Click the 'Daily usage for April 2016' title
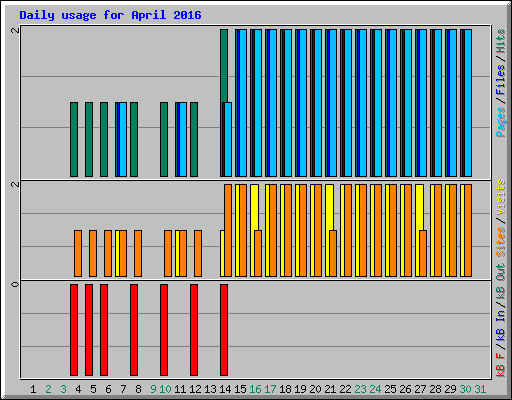512x400 pixels. 110,15
